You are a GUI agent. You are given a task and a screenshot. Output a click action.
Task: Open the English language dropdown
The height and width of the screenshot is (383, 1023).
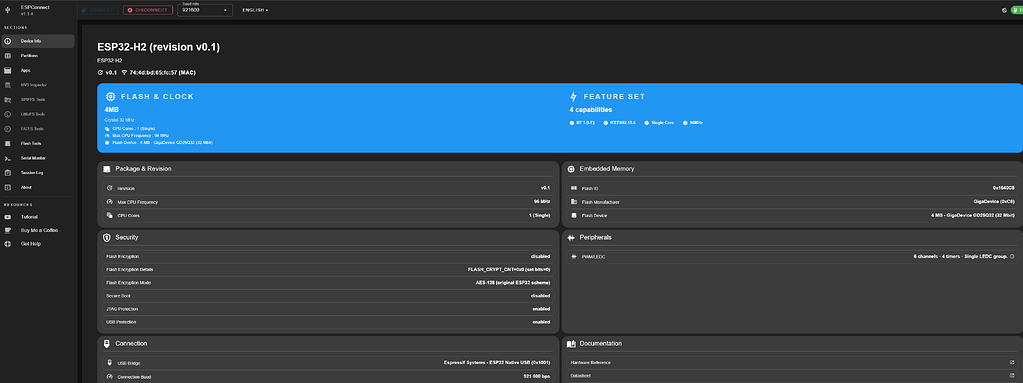(255, 10)
